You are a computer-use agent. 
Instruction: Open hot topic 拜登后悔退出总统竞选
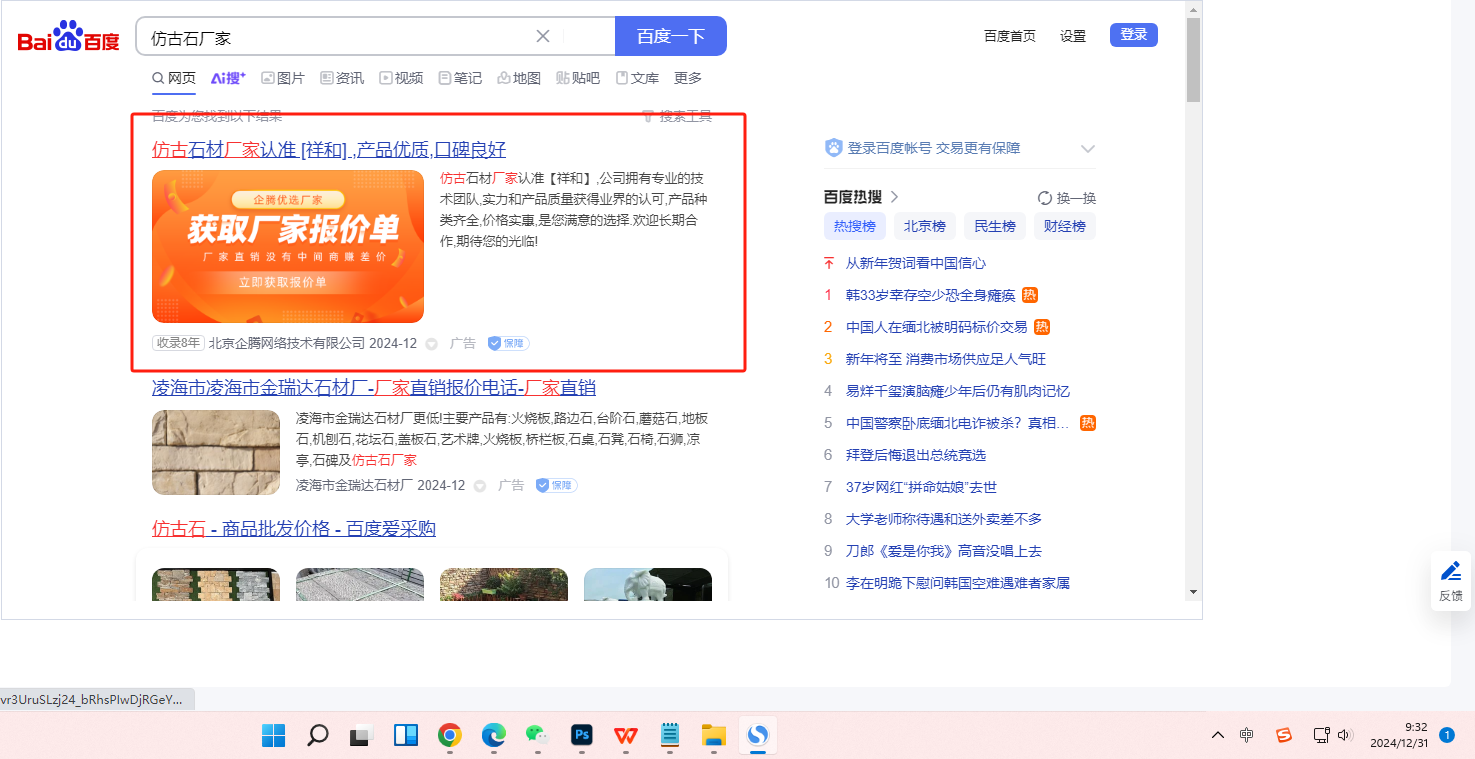pos(916,455)
